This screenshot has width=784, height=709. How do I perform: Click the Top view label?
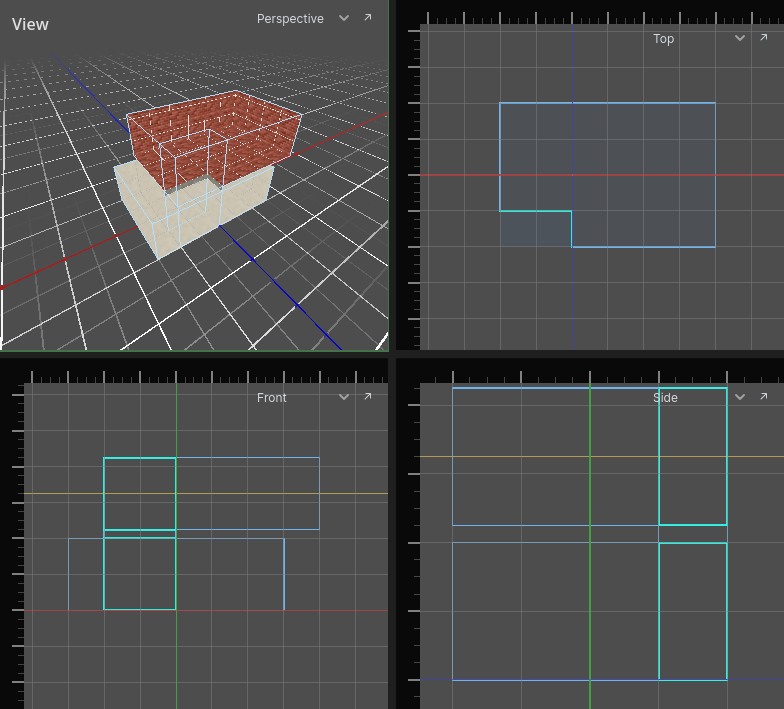[664, 38]
